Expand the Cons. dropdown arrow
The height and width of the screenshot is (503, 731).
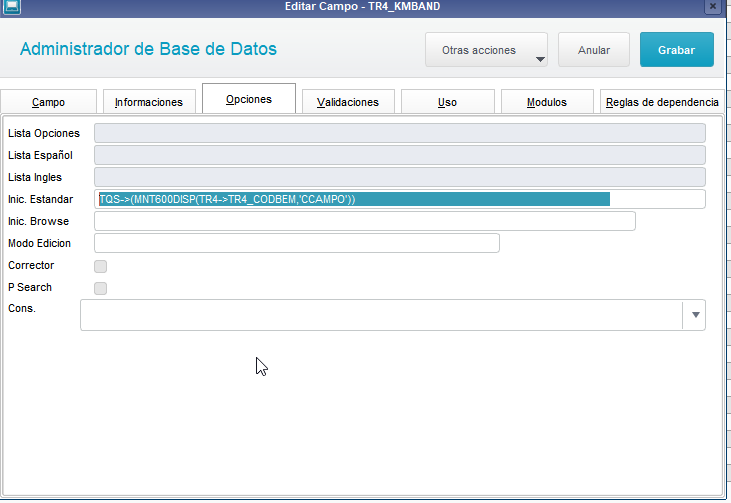(695, 315)
